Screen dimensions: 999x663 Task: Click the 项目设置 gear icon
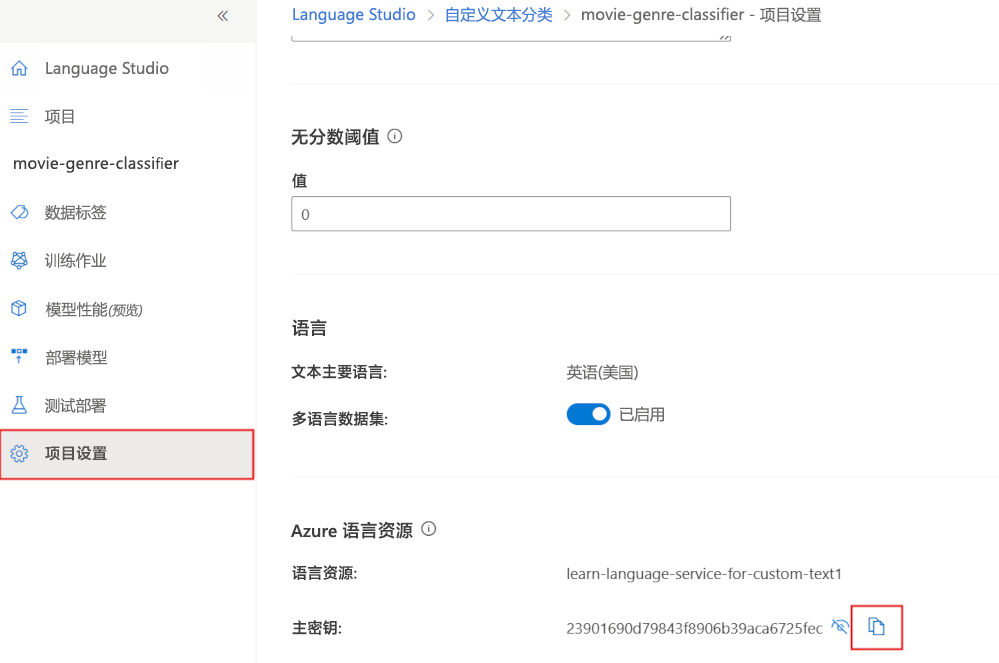[19, 453]
